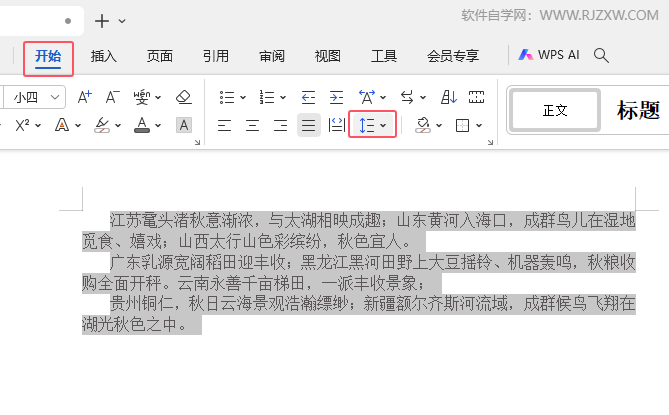Image resolution: width=669 pixels, height=415 pixels.
Task: Open the 工具 tab
Action: coord(384,56)
